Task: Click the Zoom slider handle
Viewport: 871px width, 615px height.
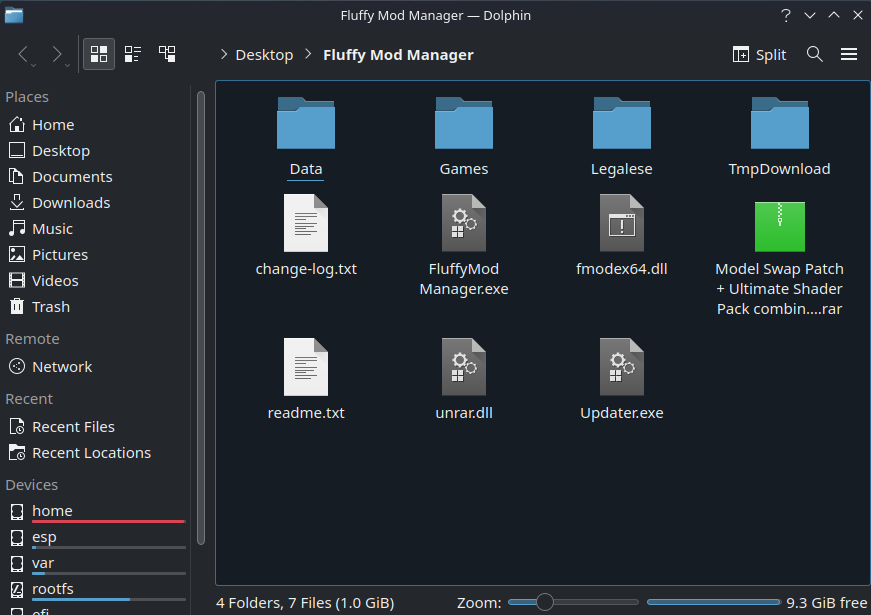Action: (545, 602)
